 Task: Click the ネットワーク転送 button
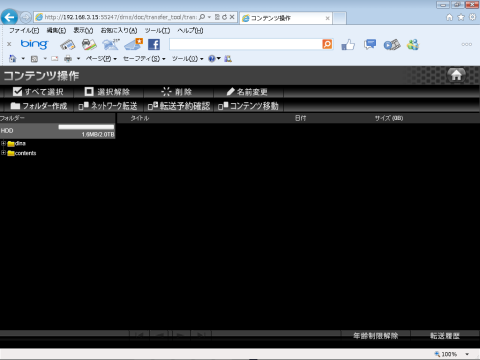(x=108, y=106)
